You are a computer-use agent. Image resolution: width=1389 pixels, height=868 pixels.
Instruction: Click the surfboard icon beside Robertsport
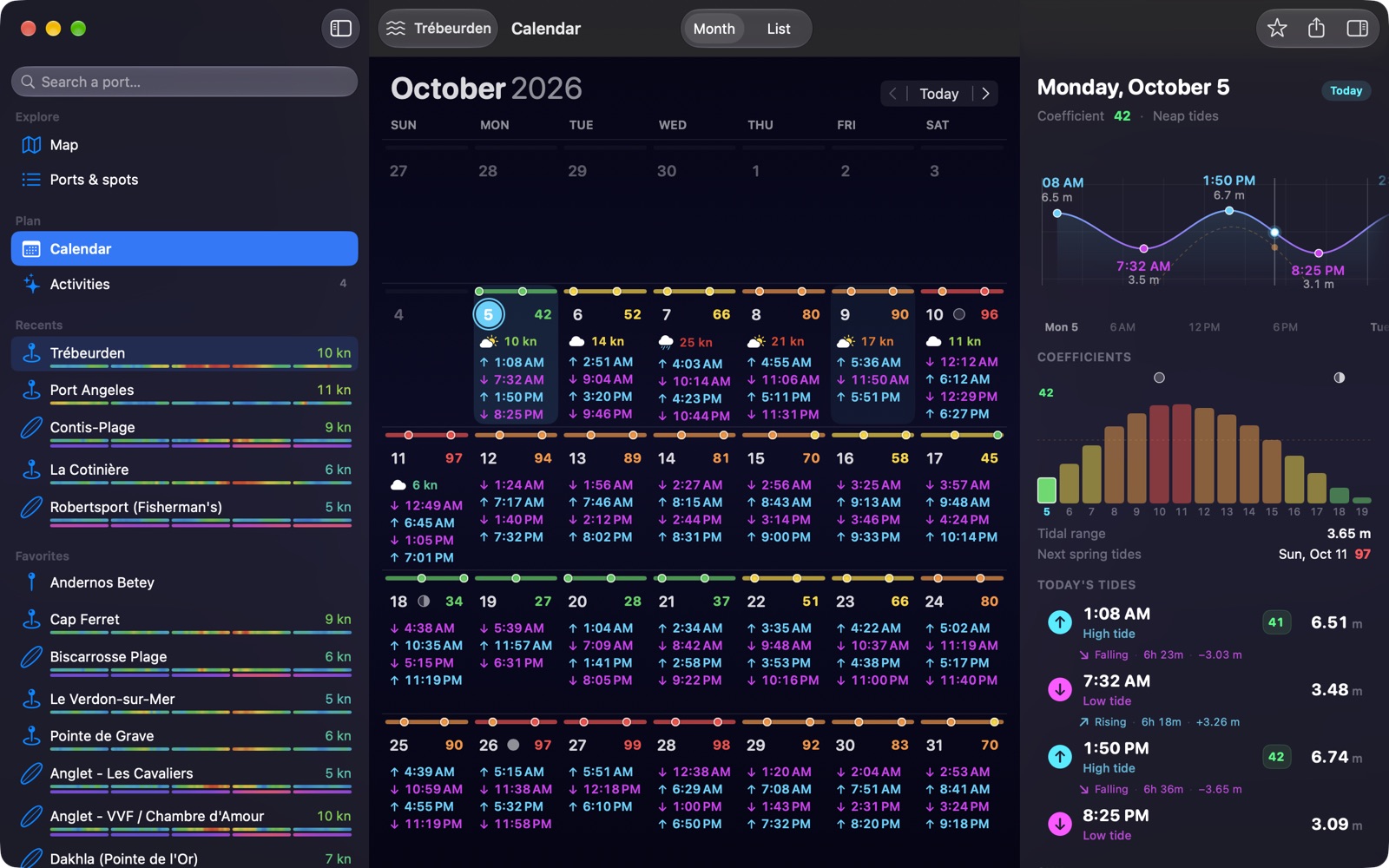click(x=31, y=507)
